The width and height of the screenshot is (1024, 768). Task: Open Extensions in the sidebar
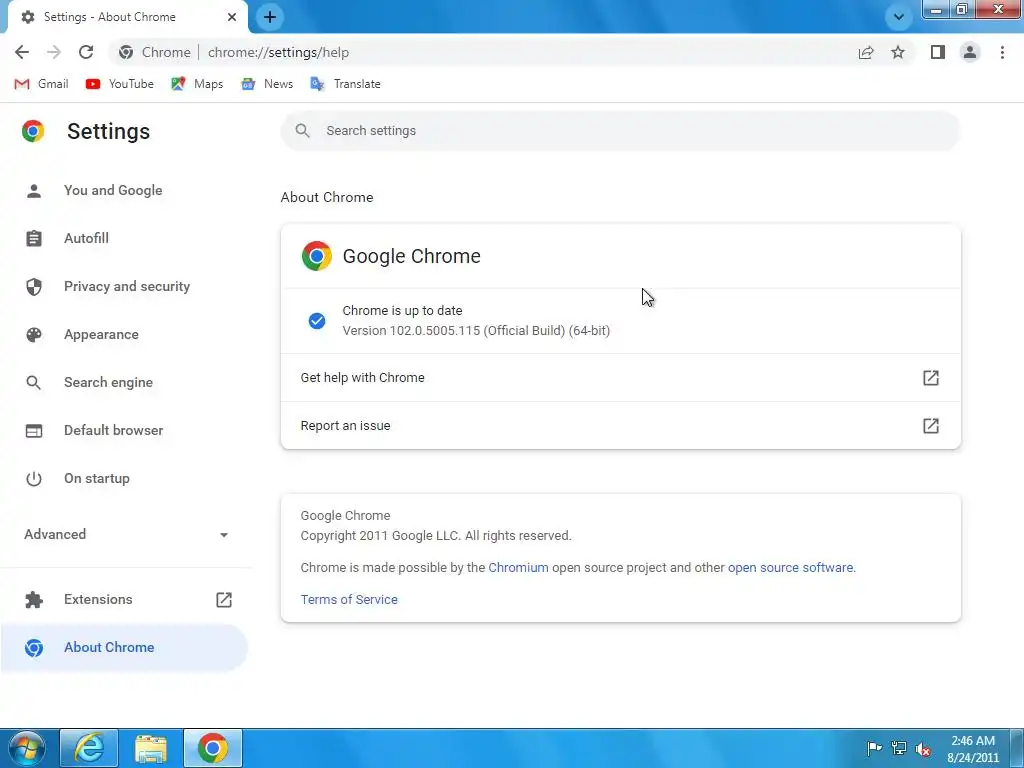pyautogui.click(x=124, y=600)
